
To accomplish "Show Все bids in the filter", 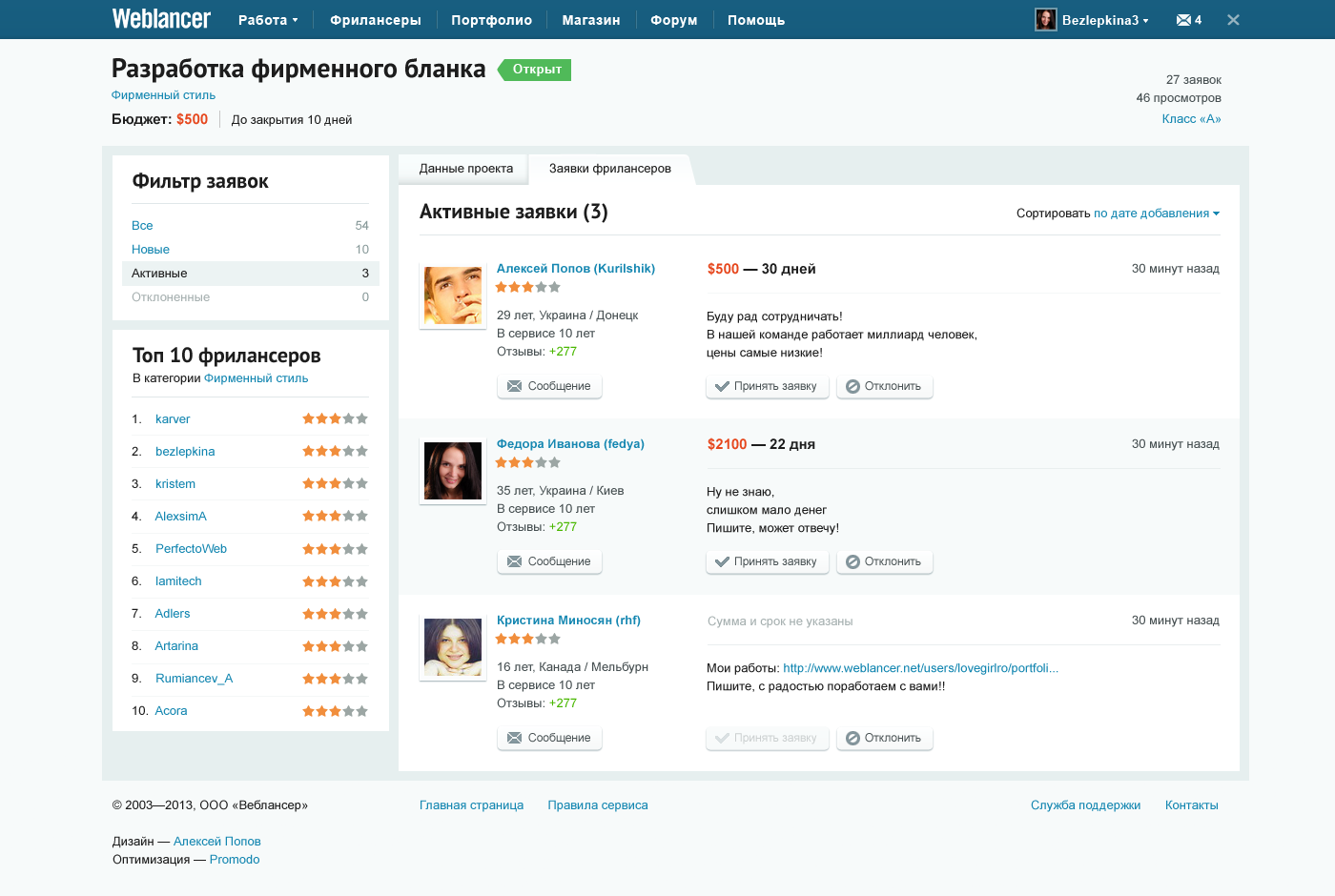I will [142, 226].
